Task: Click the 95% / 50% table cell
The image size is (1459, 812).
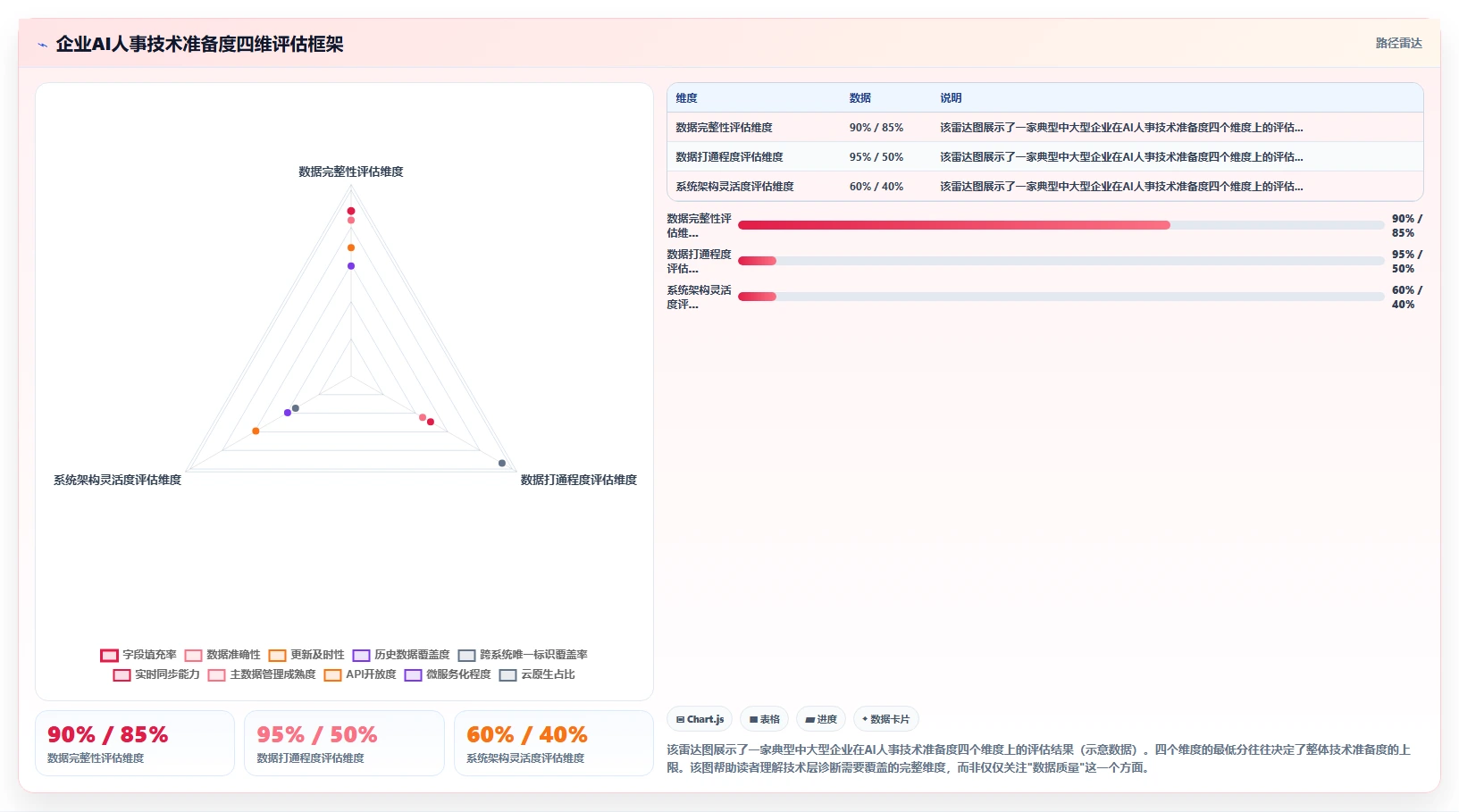Action: 876,157
